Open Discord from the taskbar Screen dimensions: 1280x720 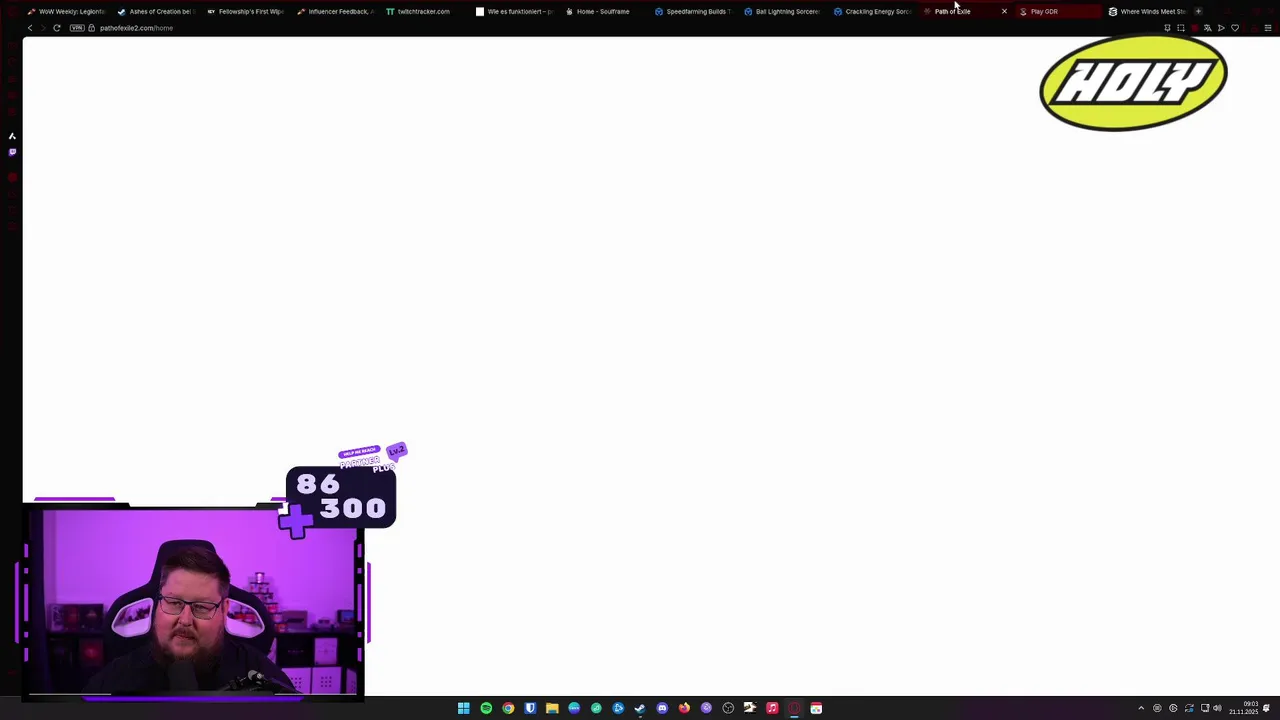coord(662,708)
